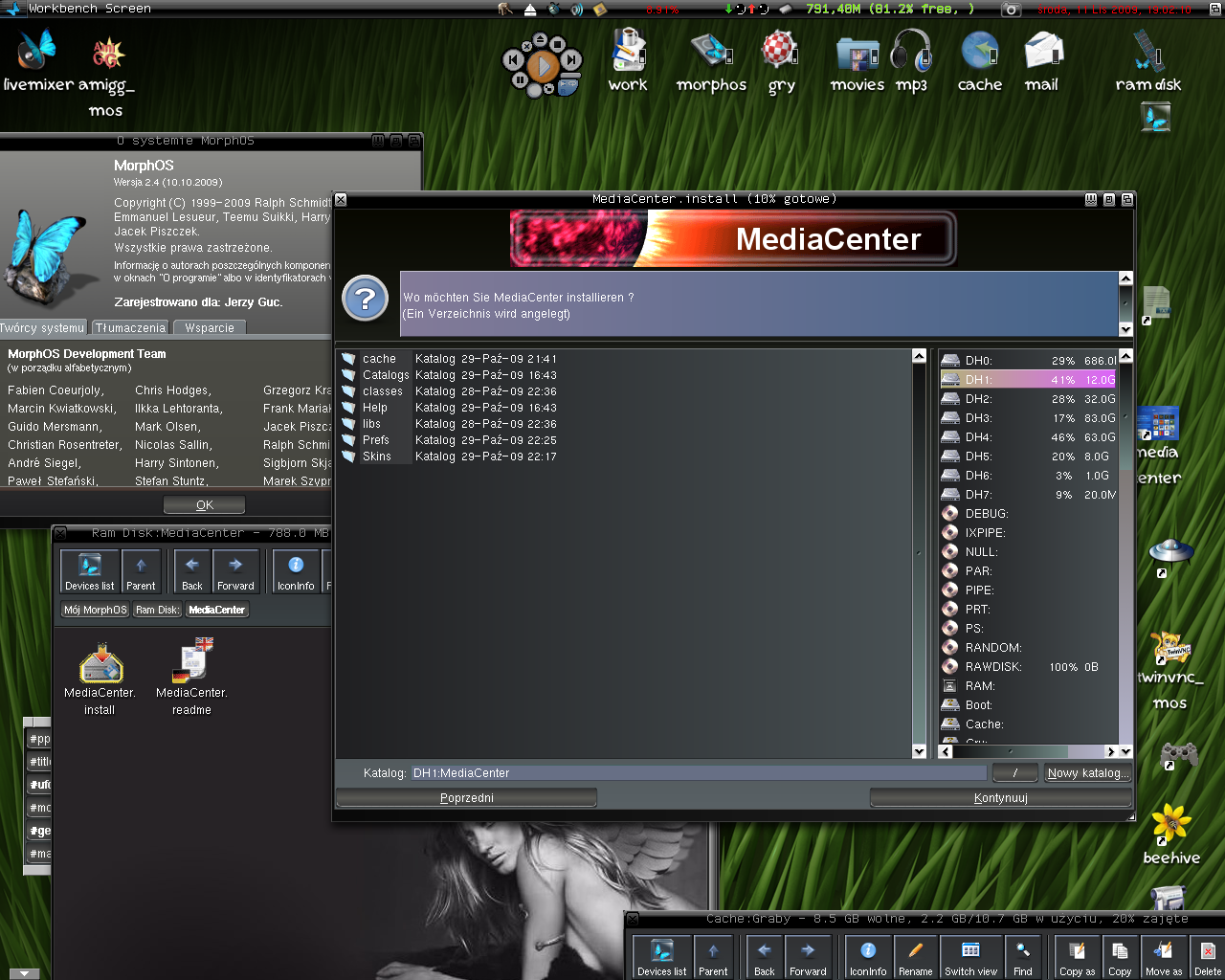The width and height of the screenshot is (1225, 980).
Task: Select Mój MorphOS breadcrumb in Ram Disk window
Action: [x=96, y=610]
